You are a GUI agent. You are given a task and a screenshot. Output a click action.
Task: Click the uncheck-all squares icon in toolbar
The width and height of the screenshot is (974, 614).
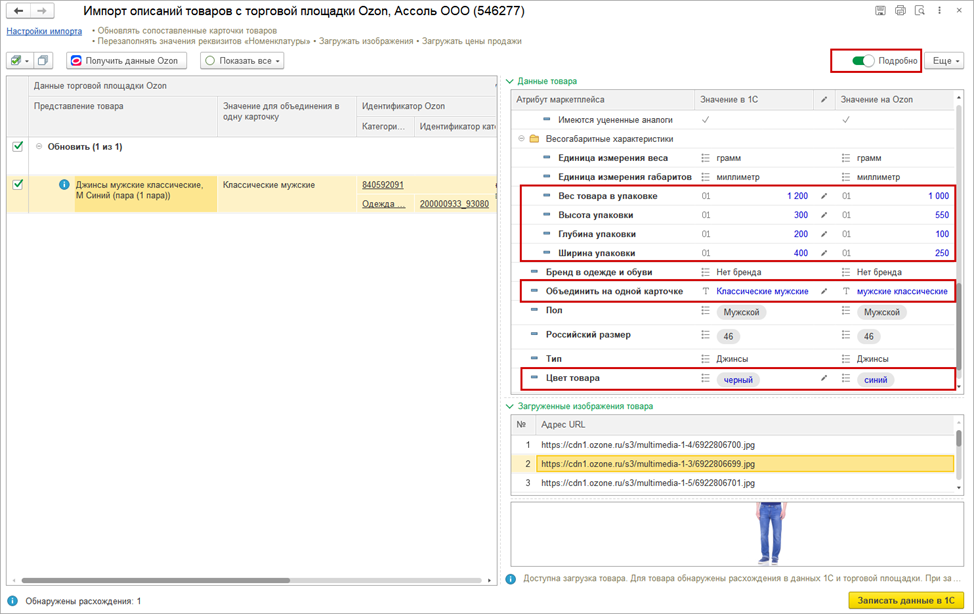(x=43, y=61)
